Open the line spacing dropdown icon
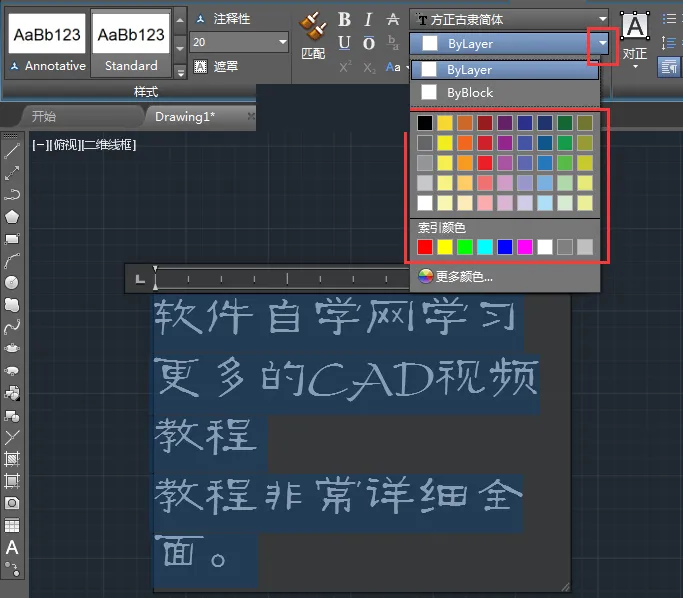 tap(669, 43)
